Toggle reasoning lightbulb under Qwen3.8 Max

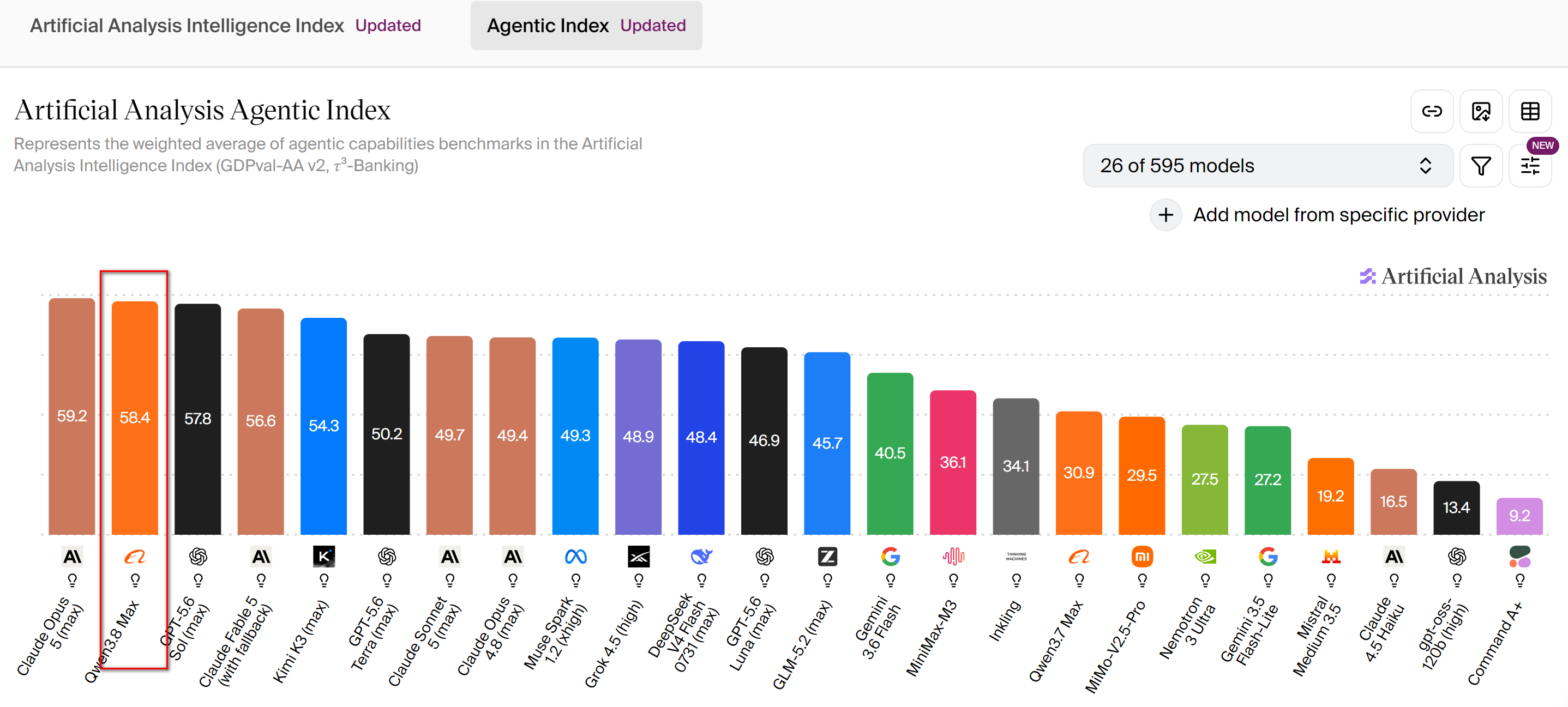[135, 581]
